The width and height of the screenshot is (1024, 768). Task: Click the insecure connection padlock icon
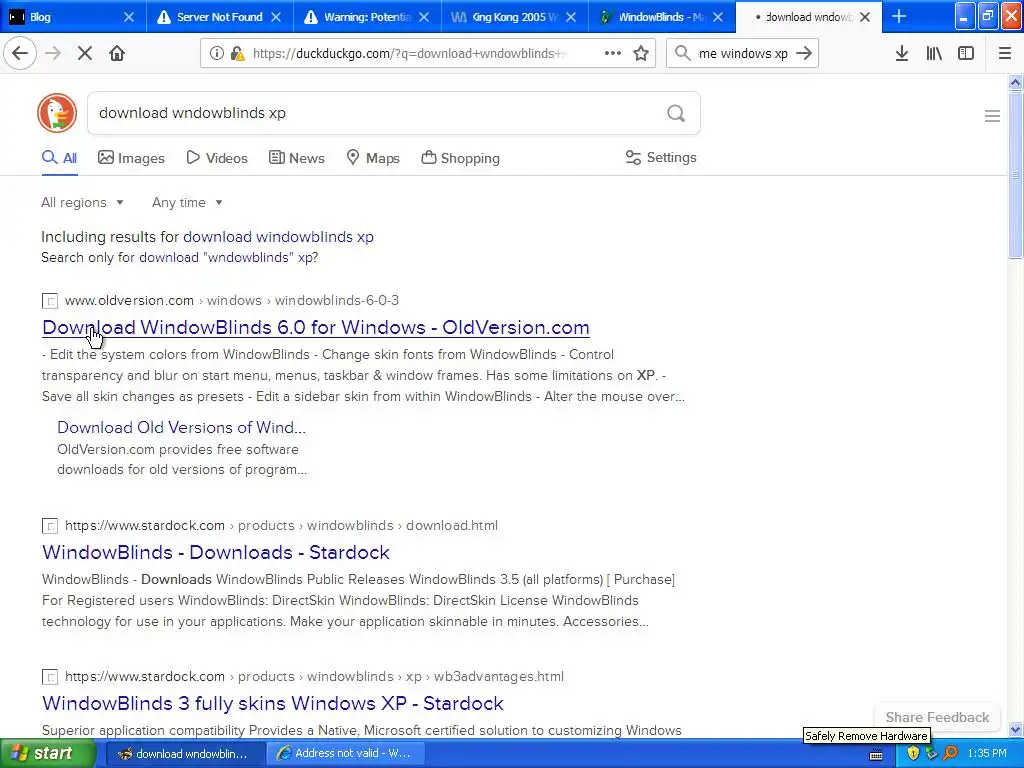tap(238, 54)
